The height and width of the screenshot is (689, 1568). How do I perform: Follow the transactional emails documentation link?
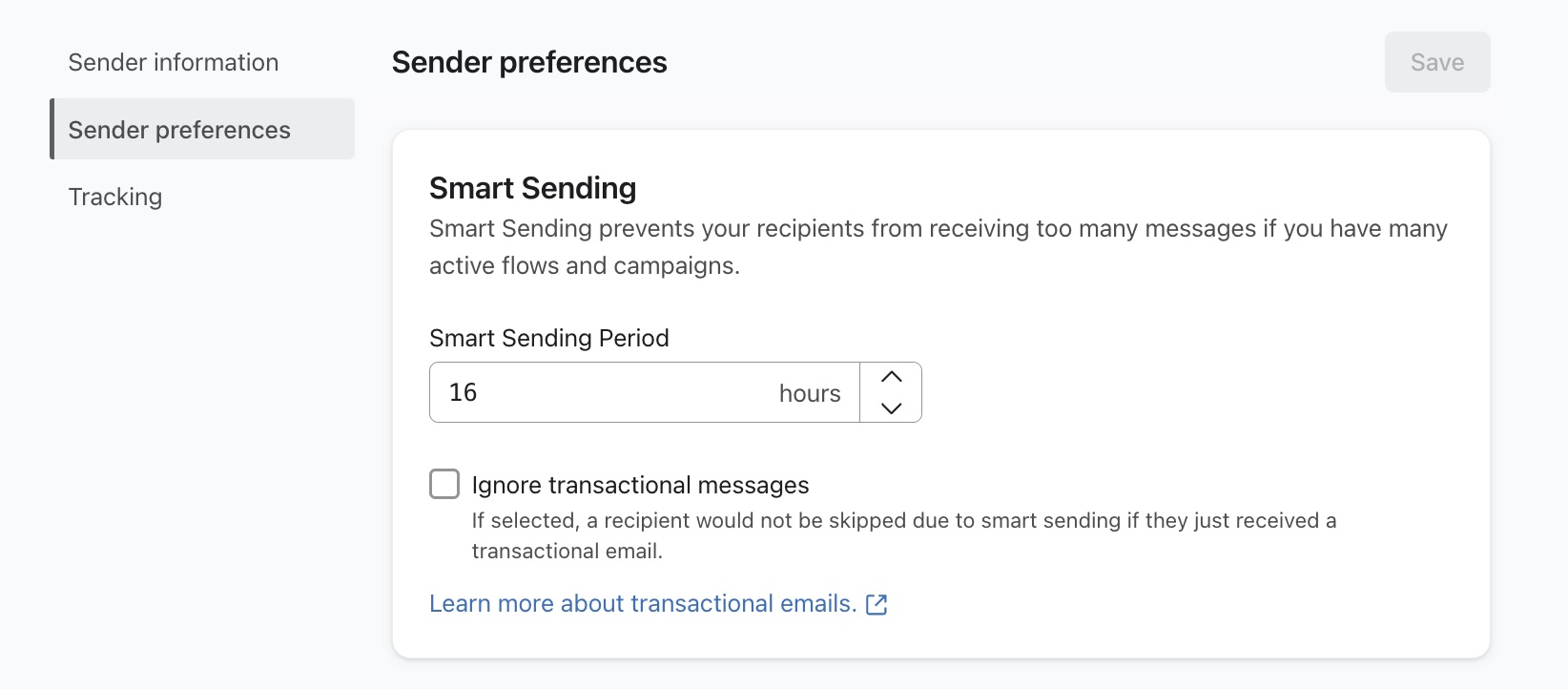pyautogui.click(x=641, y=603)
